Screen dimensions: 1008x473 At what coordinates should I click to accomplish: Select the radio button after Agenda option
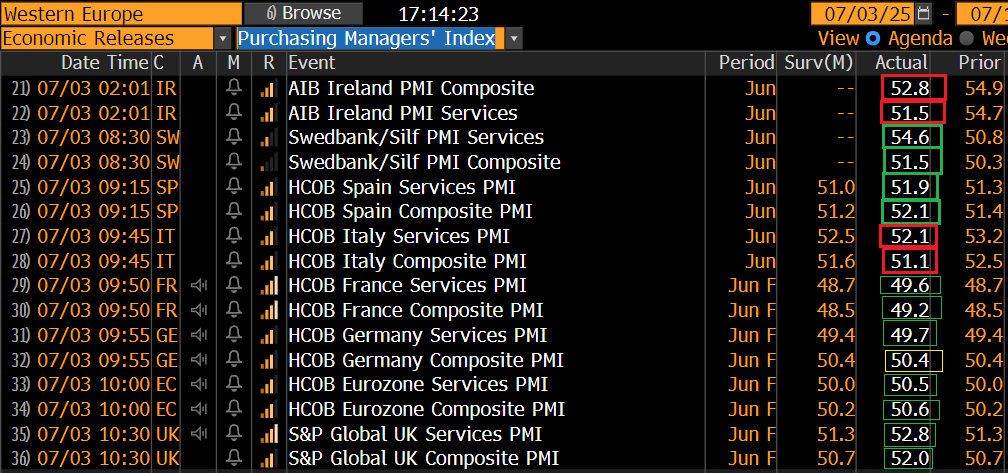pos(966,39)
